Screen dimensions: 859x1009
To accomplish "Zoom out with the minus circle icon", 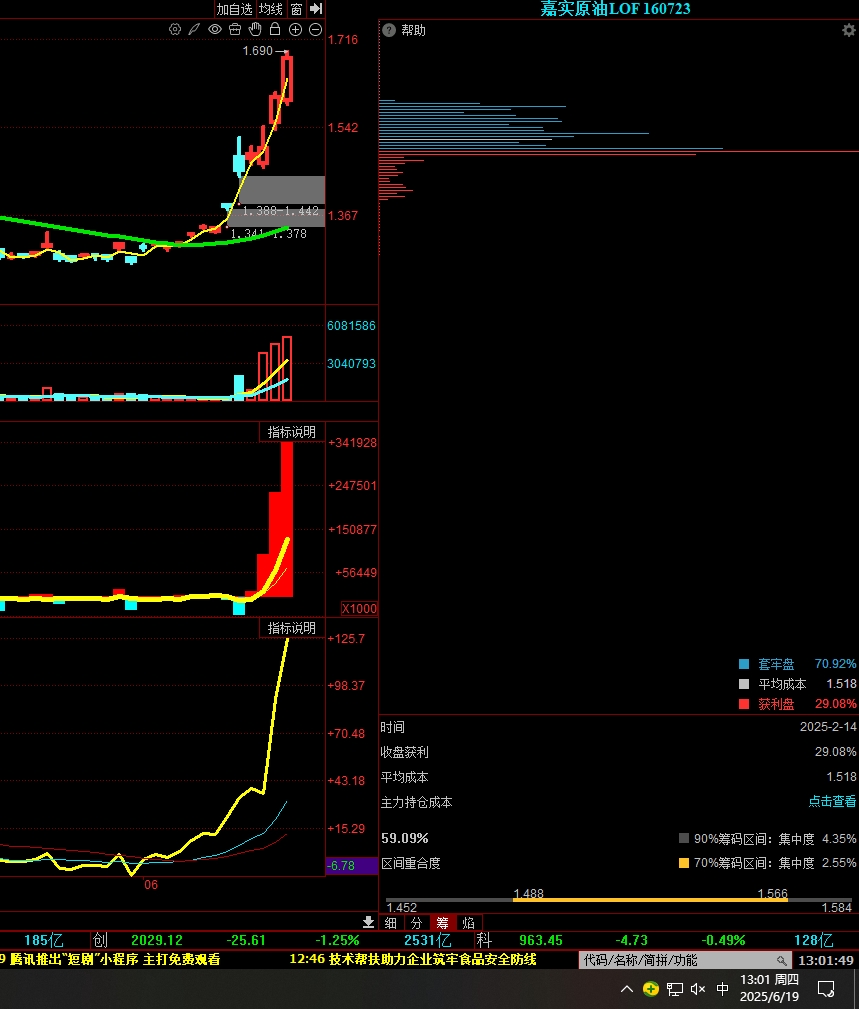I will (315, 30).
